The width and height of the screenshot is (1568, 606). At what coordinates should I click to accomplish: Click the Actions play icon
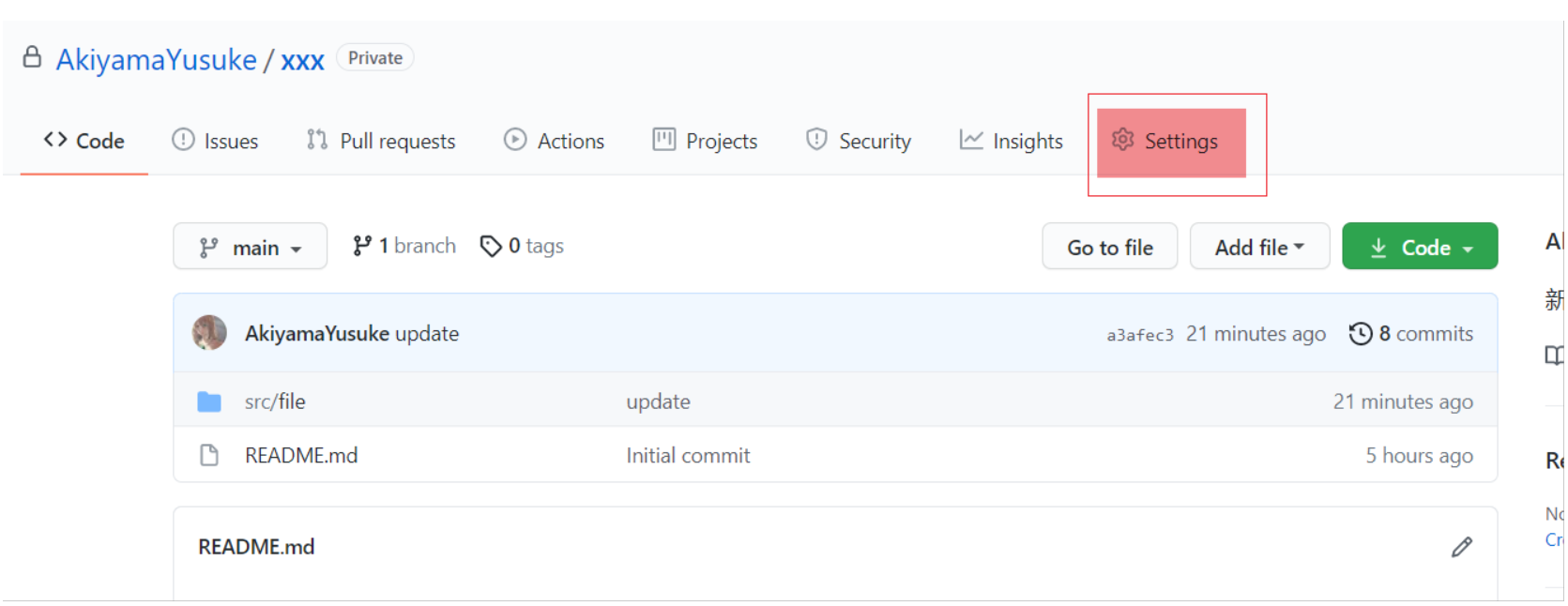(515, 140)
